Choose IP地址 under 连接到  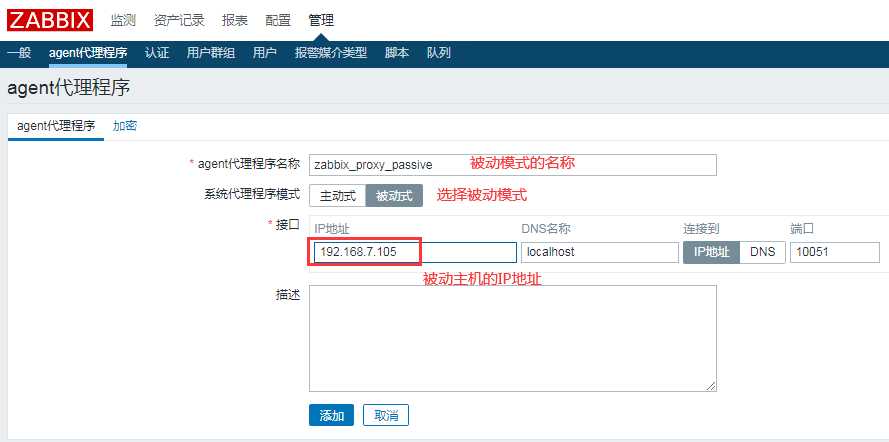click(712, 252)
